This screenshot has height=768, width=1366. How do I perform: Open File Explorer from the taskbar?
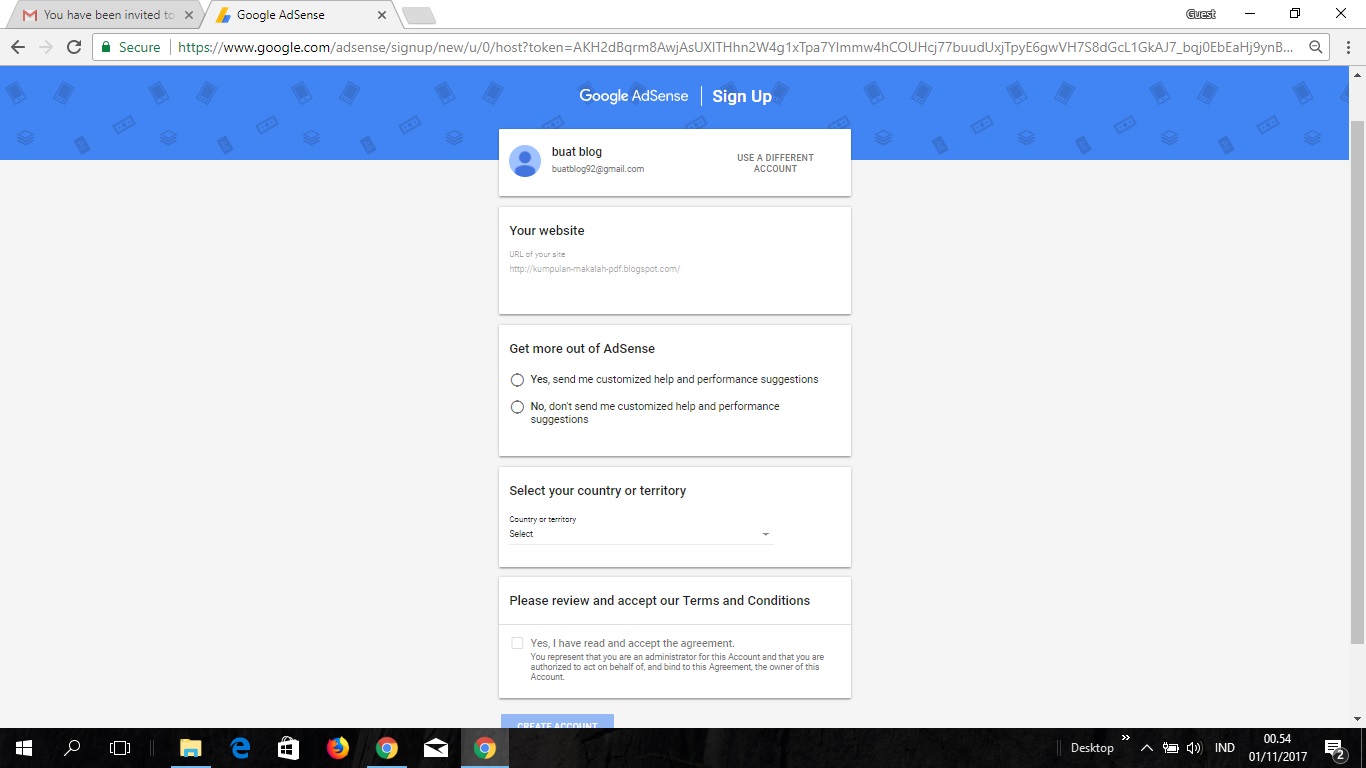click(190, 748)
